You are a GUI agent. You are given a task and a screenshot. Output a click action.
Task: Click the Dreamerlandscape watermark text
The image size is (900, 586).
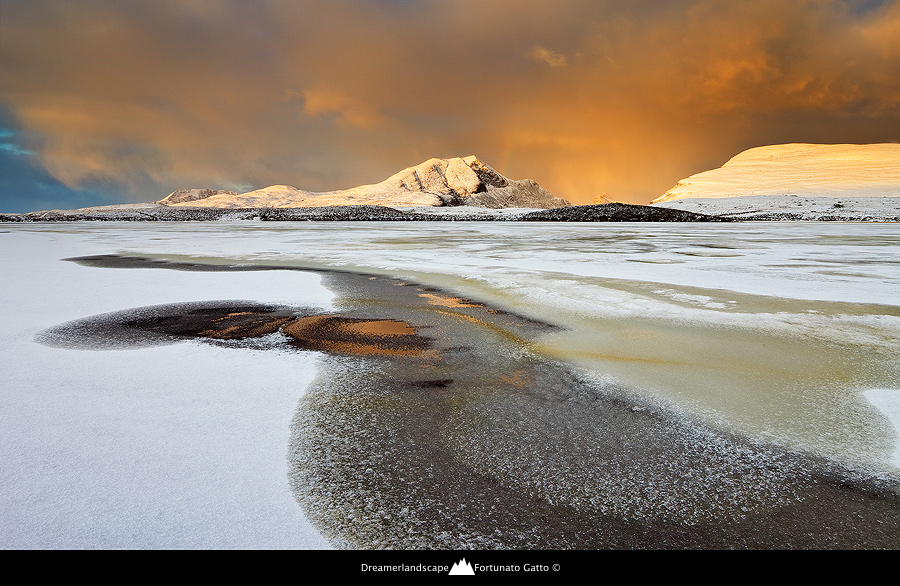[x=404, y=568]
